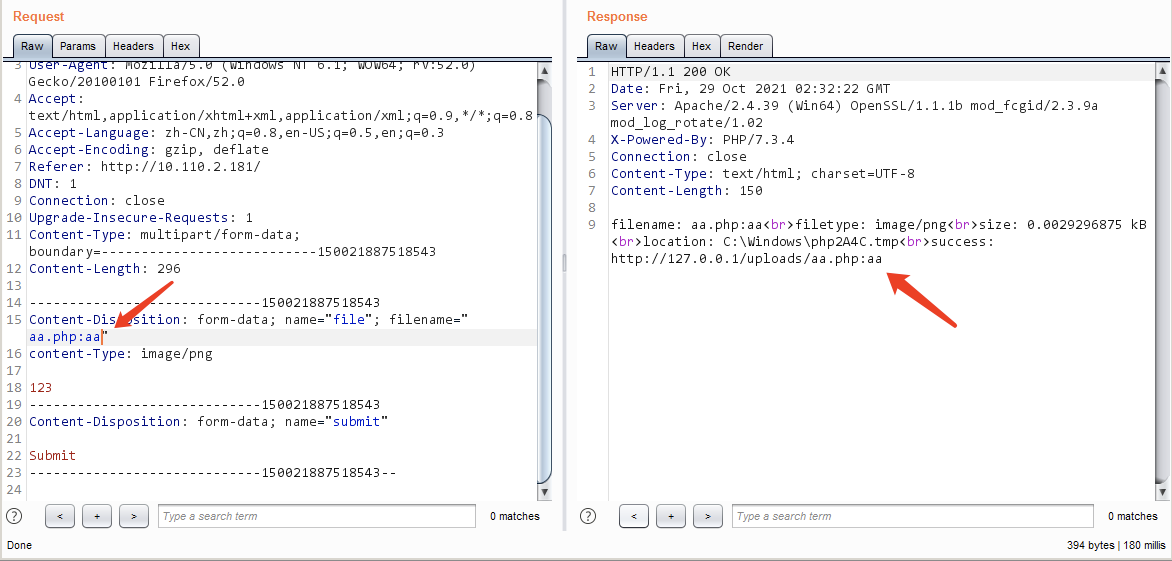
Task: Focus the Request search term field
Action: pos(317,516)
